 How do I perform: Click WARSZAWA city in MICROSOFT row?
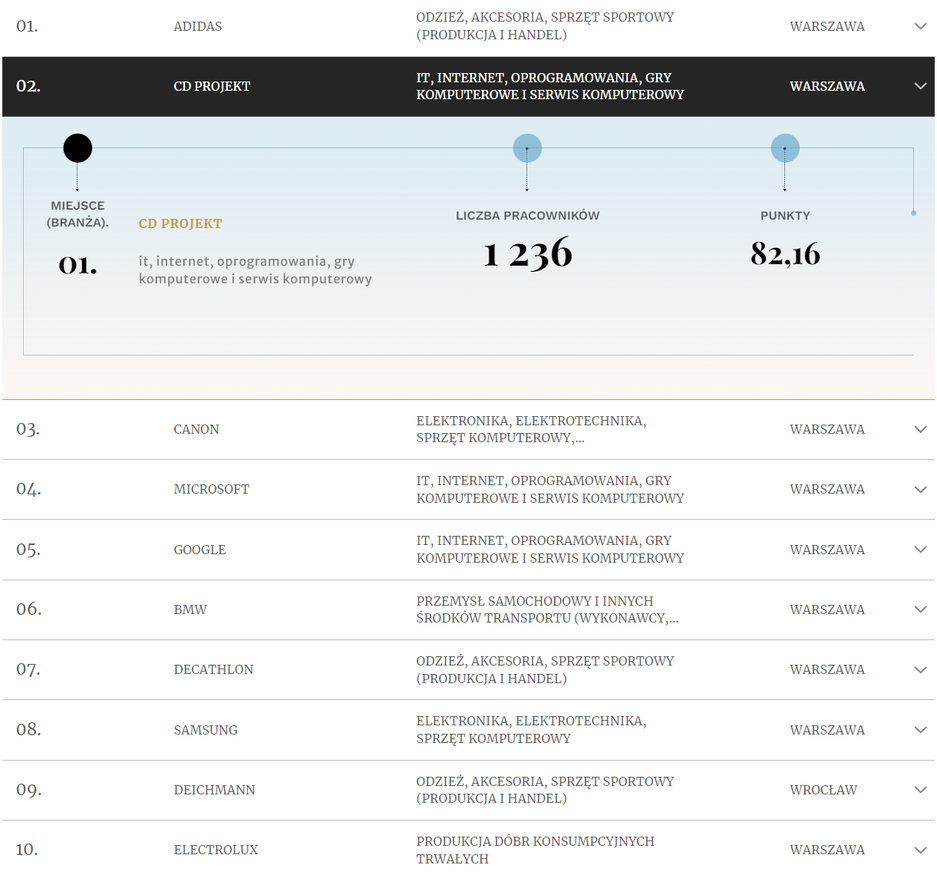[x=827, y=489]
